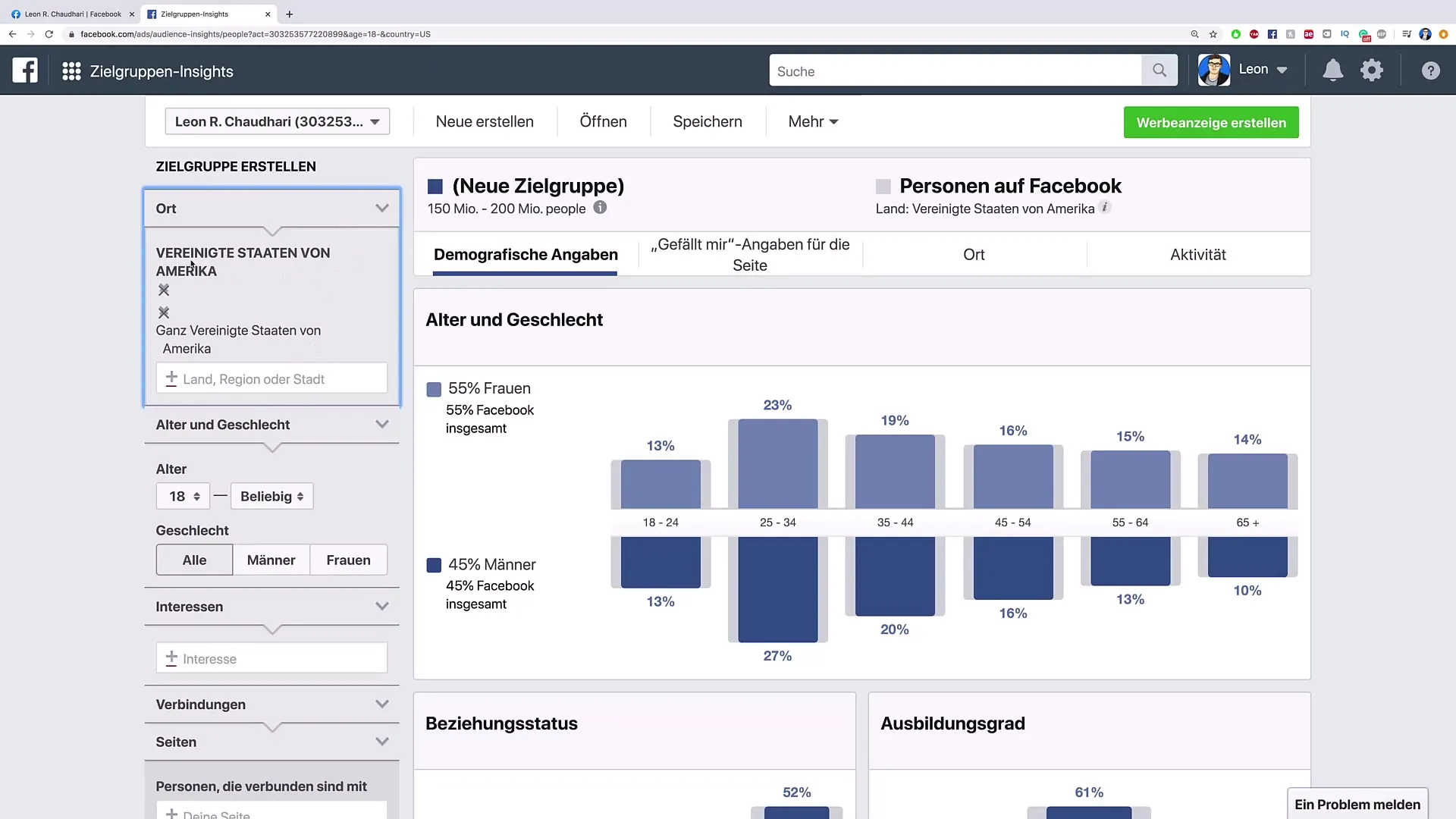The width and height of the screenshot is (1456, 819).
Task: Click the 55% Frauen legend swatch
Action: coord(434,389)
